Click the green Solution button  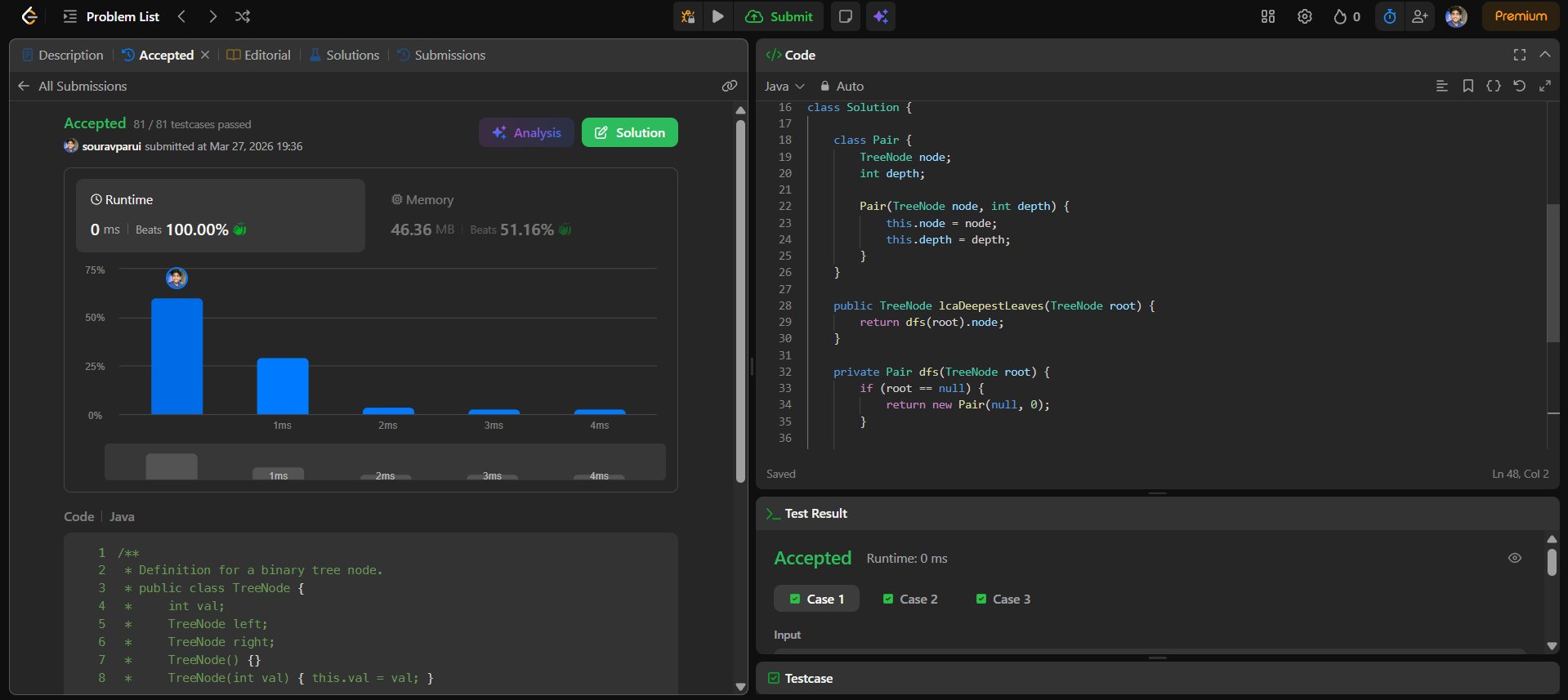[629, 132]
